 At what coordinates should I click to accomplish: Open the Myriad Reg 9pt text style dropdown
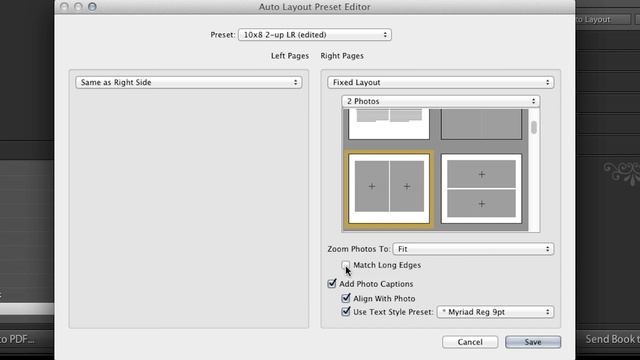tap(495, 312)
